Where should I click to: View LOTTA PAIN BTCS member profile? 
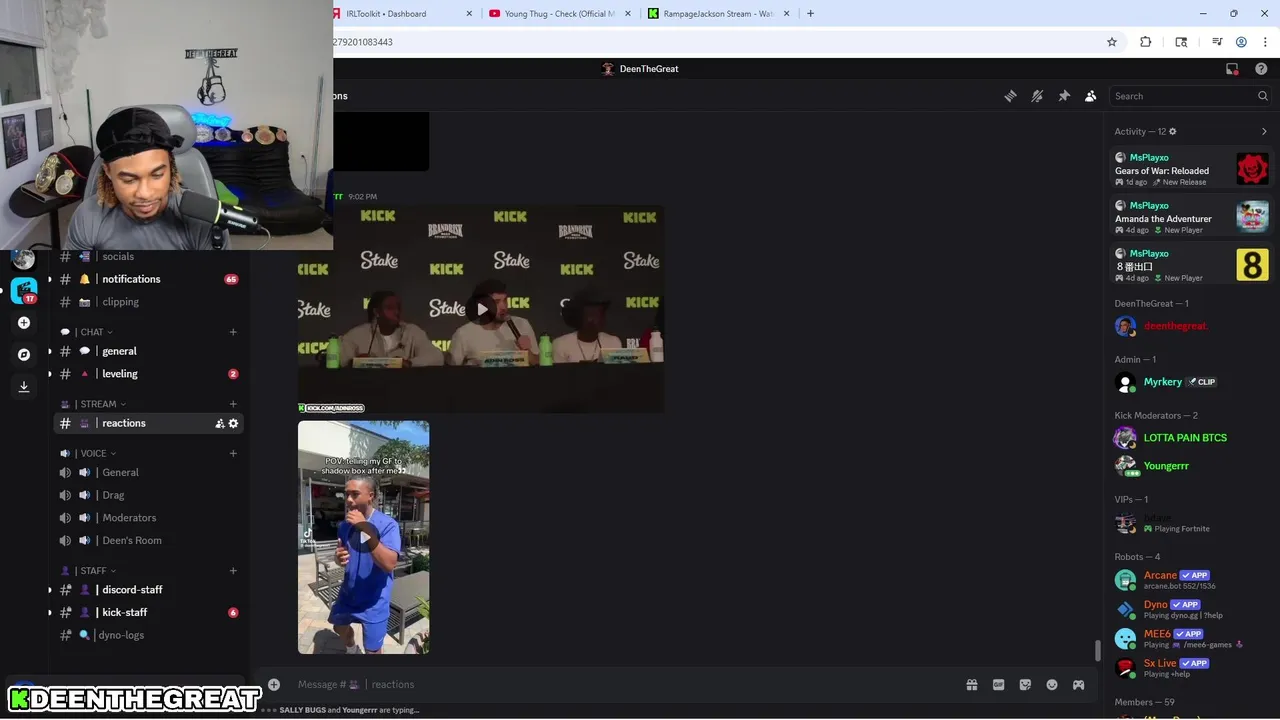coord(1191,438)
